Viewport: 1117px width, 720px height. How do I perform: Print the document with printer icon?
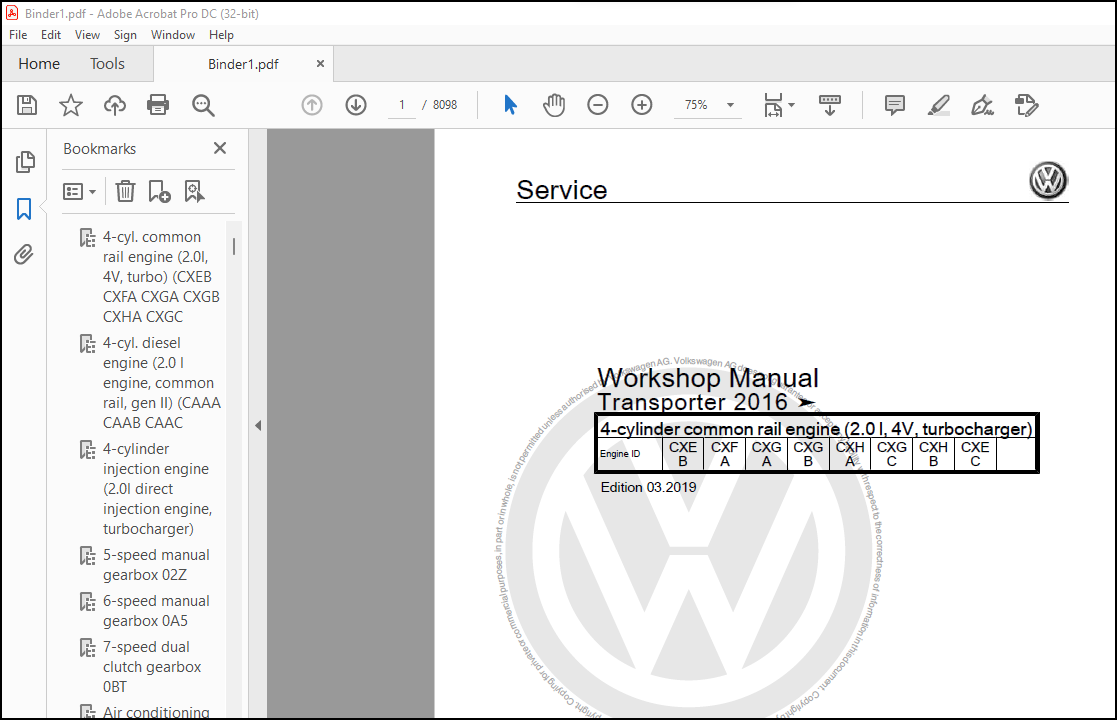coord(158,105)
